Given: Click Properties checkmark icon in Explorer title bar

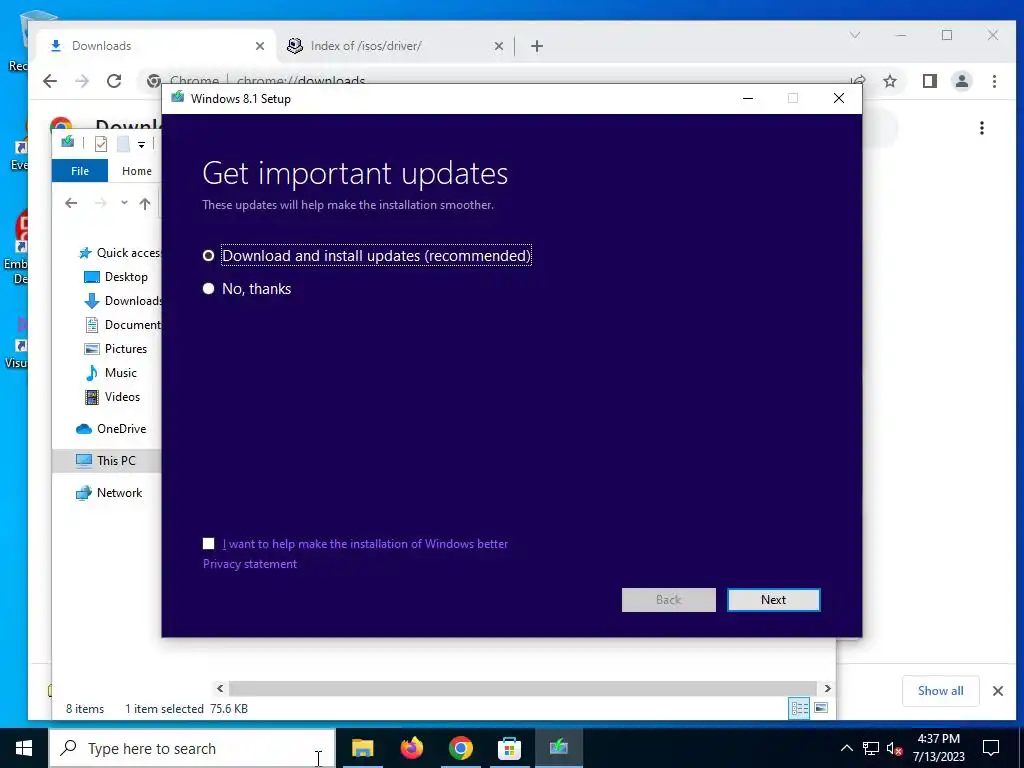Looking at the screenshot, I should click(101, 144).
